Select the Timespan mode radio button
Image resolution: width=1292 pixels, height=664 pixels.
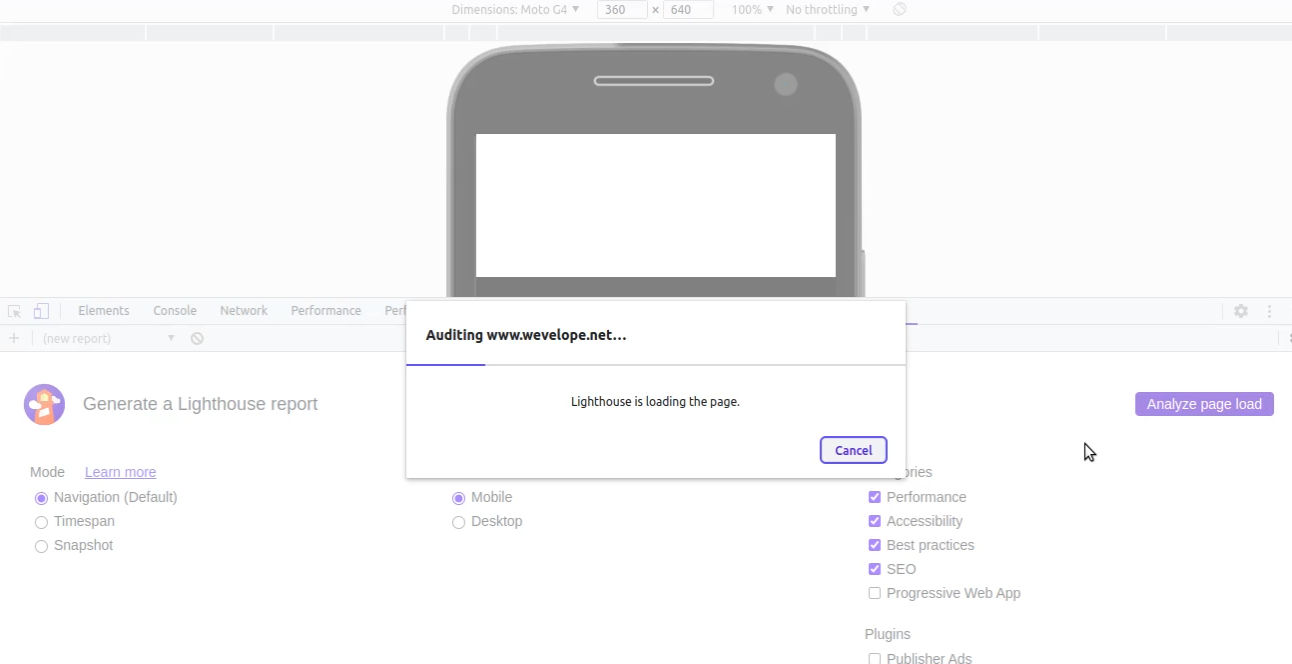[41, 522]
